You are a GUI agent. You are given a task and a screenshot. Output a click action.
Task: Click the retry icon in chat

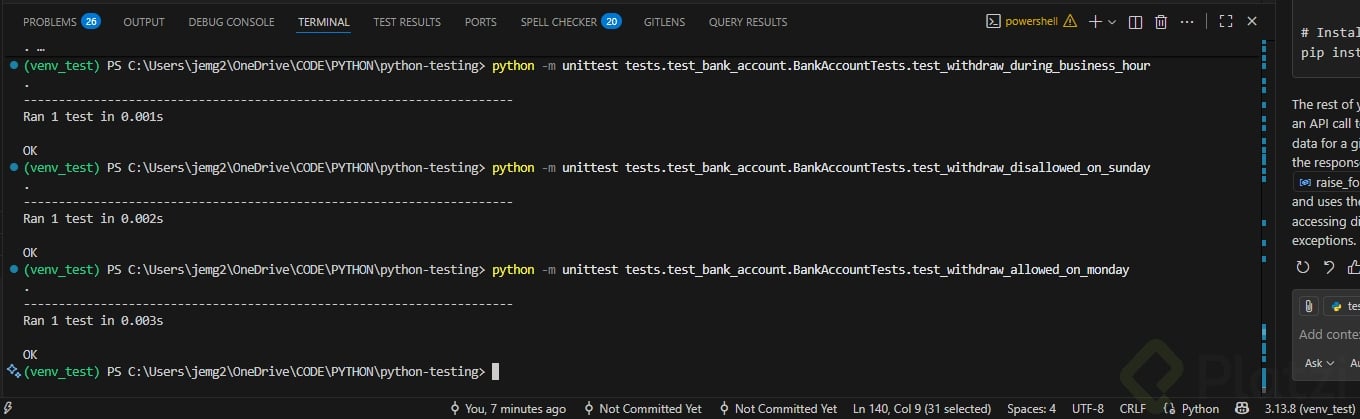(1302, 267)
